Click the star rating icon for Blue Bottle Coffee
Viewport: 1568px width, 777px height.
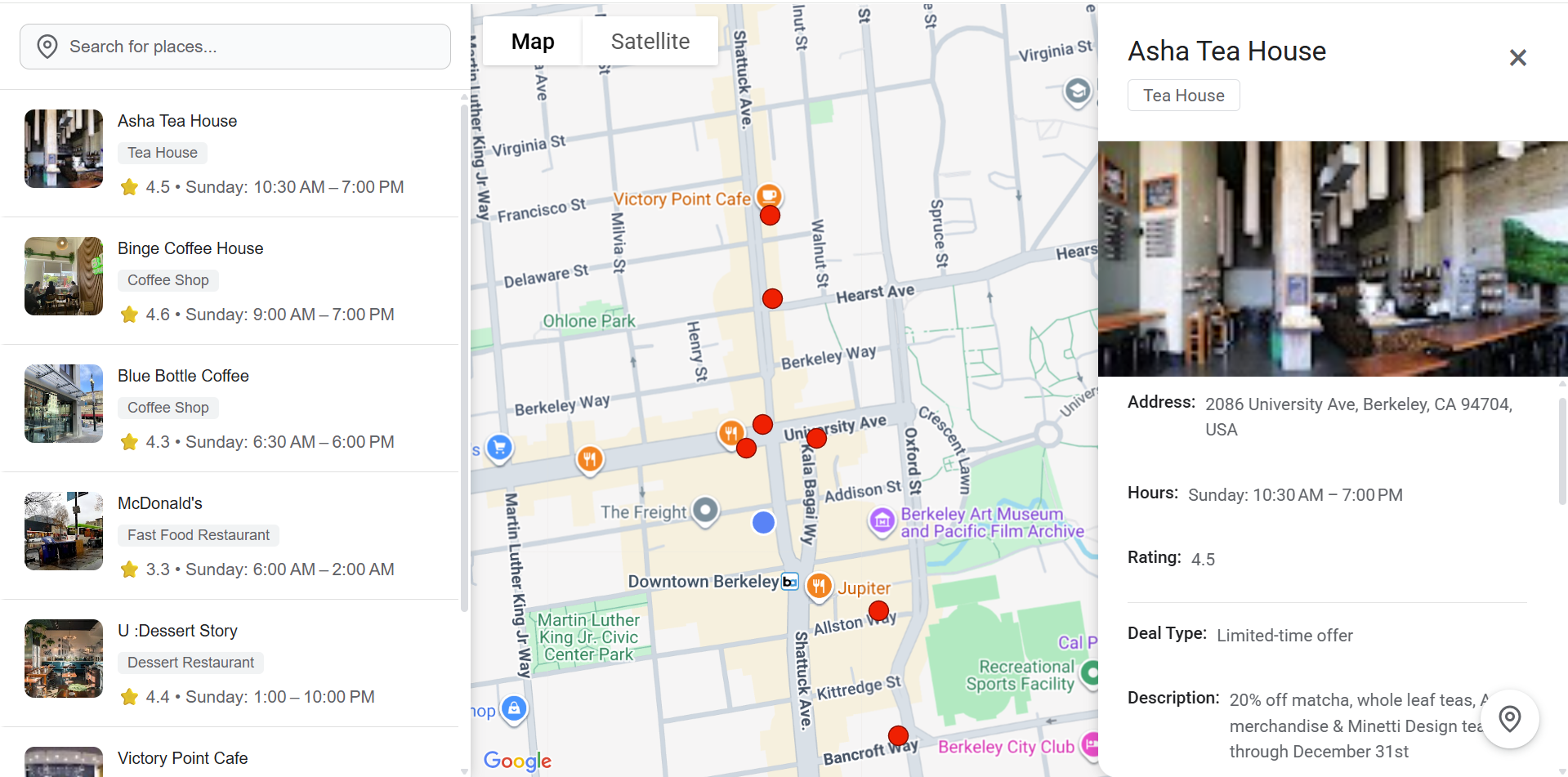click(129, 442)
